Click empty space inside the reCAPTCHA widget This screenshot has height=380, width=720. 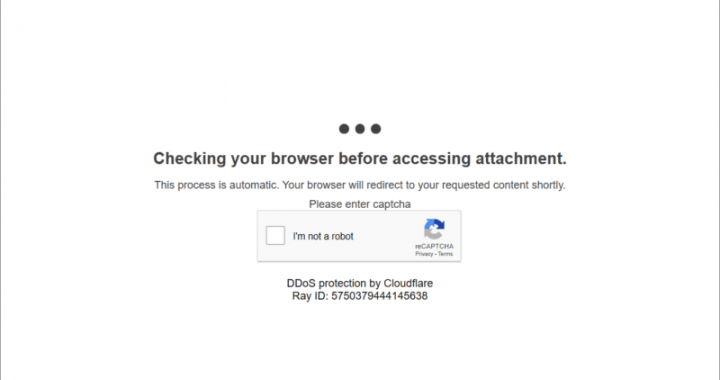386,236
